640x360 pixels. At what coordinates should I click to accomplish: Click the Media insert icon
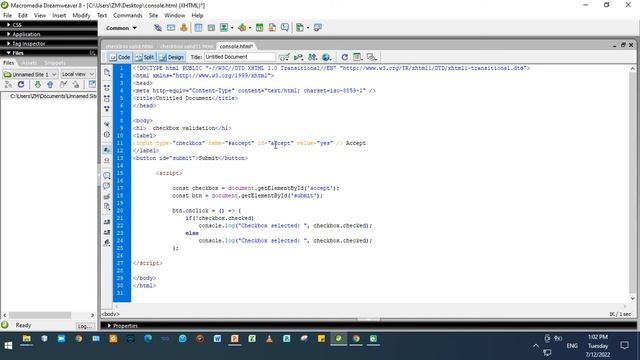pyautogui.click(x=242, y=28)
